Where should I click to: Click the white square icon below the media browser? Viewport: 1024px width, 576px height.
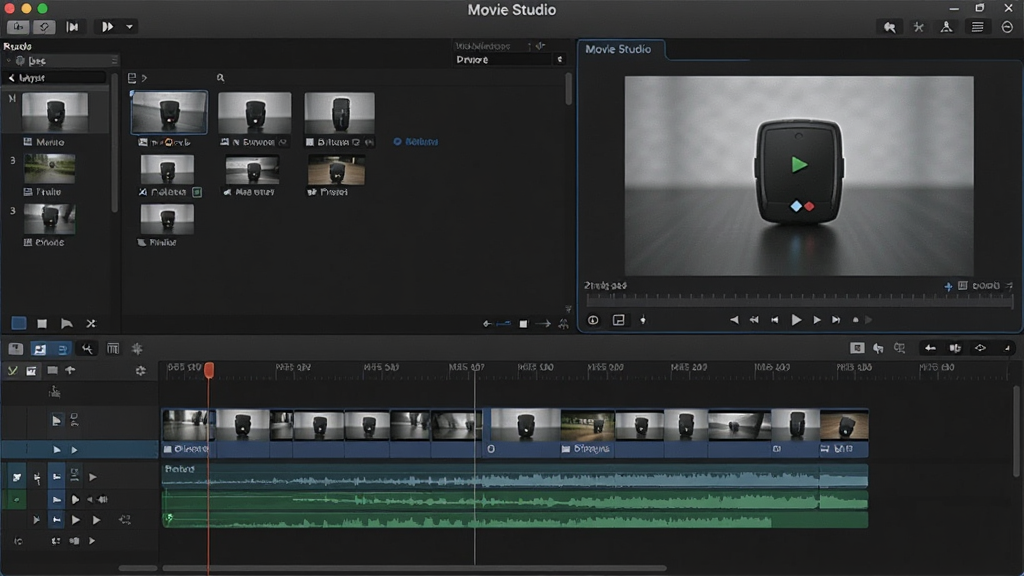tap(523, 324)
